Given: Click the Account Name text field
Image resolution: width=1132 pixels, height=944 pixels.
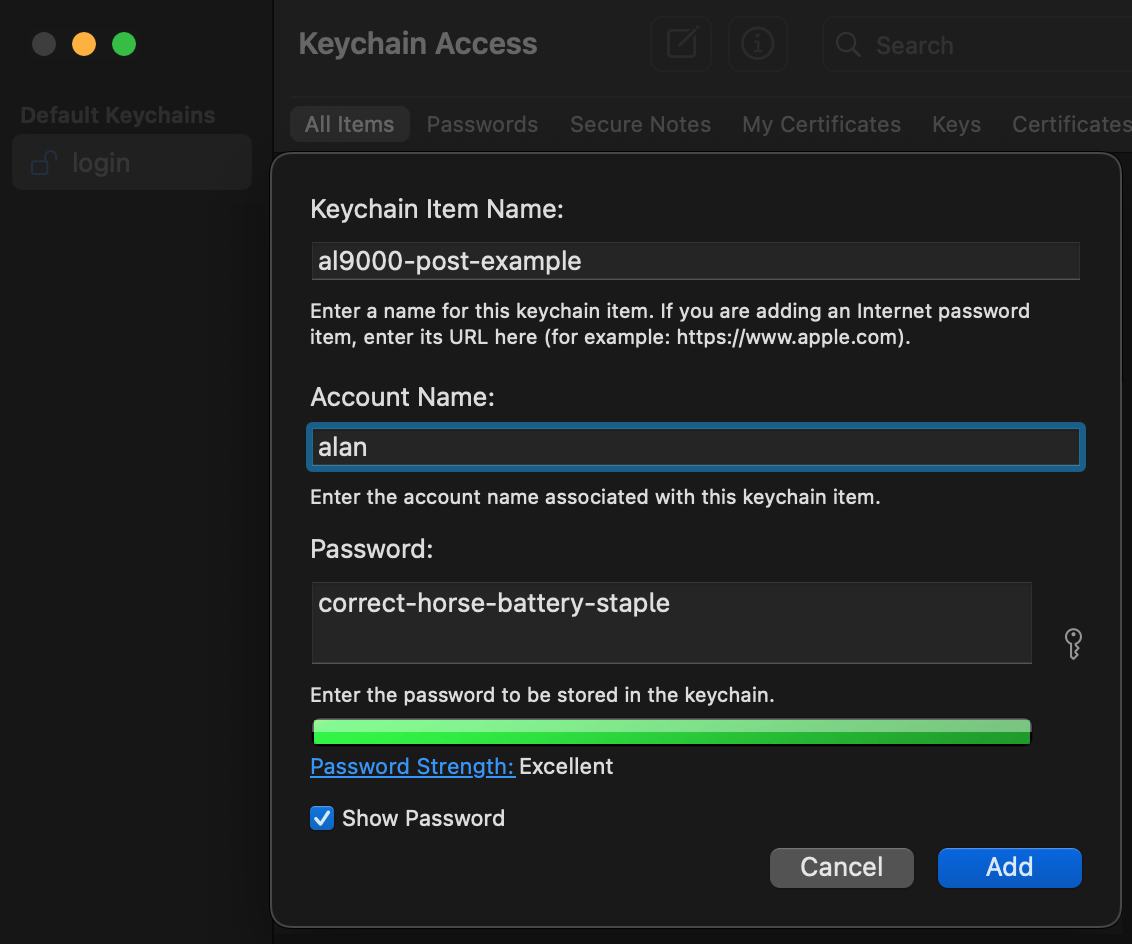Looking at the screenshot, I should [x=695, y=447].
